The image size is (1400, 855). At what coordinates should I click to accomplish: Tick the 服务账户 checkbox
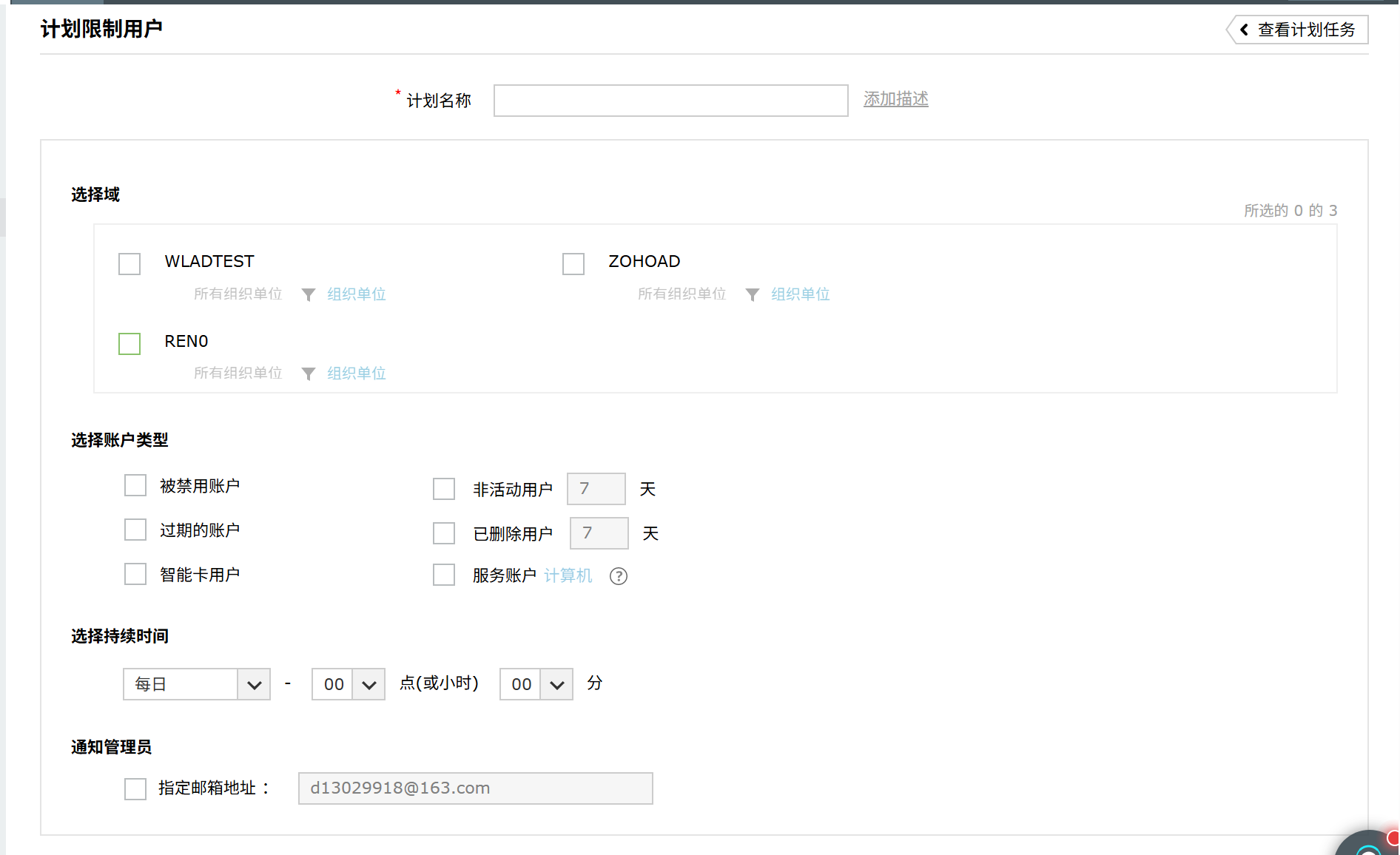444,575
